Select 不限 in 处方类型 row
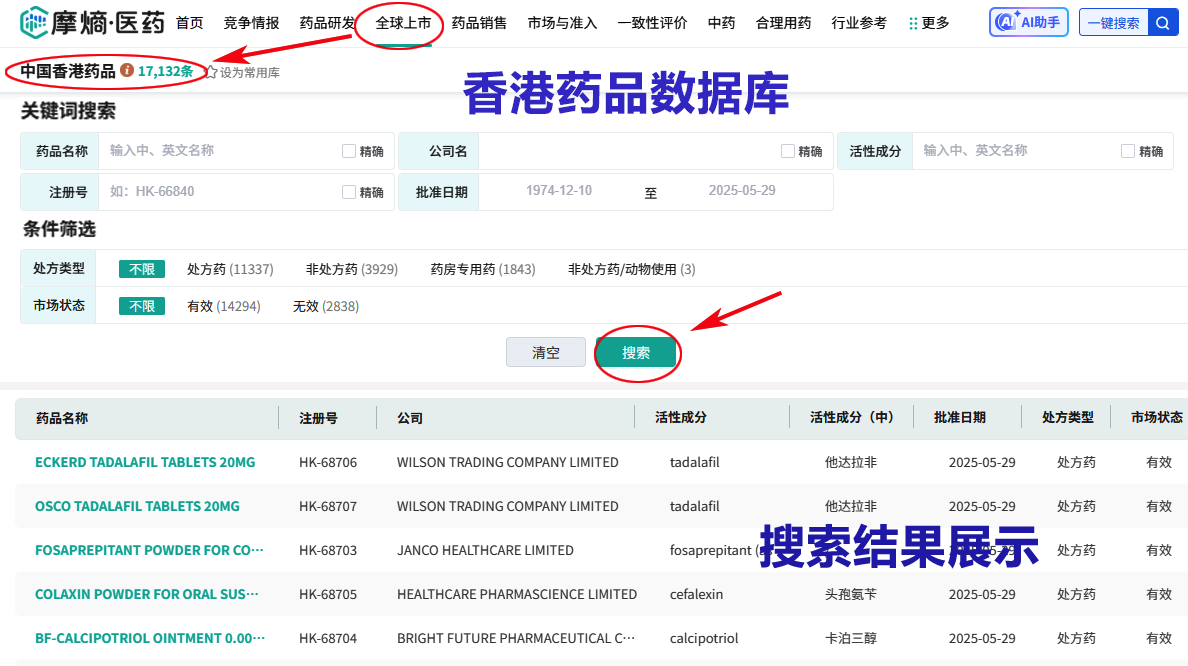 pos(142,269)
